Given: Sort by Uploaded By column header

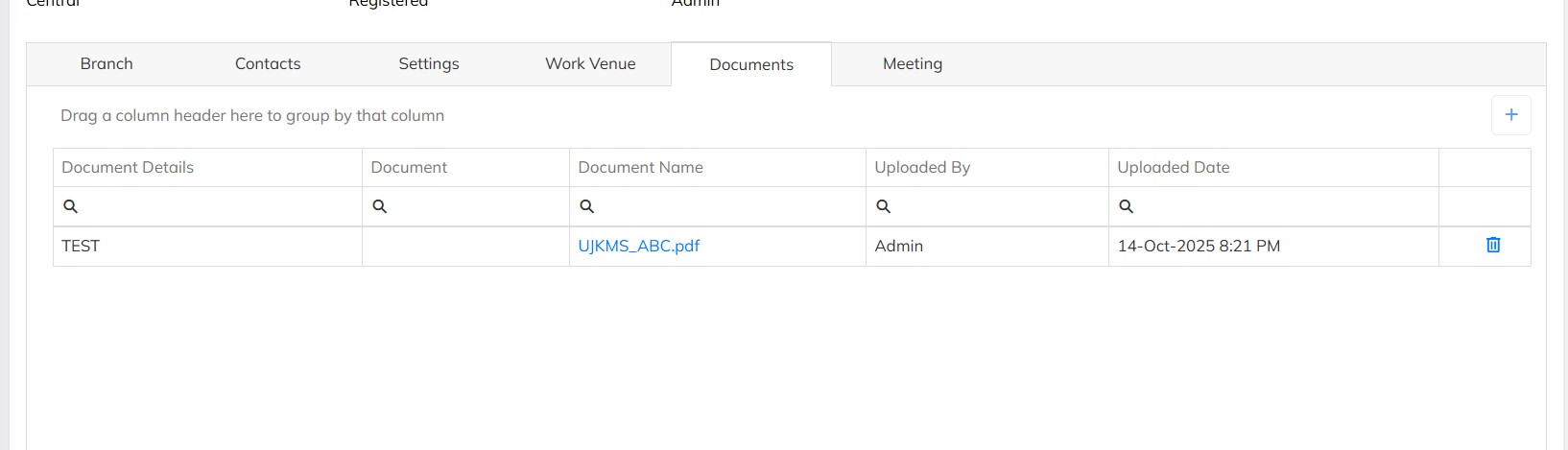Looking at the screenshot, I should [922, 167].
